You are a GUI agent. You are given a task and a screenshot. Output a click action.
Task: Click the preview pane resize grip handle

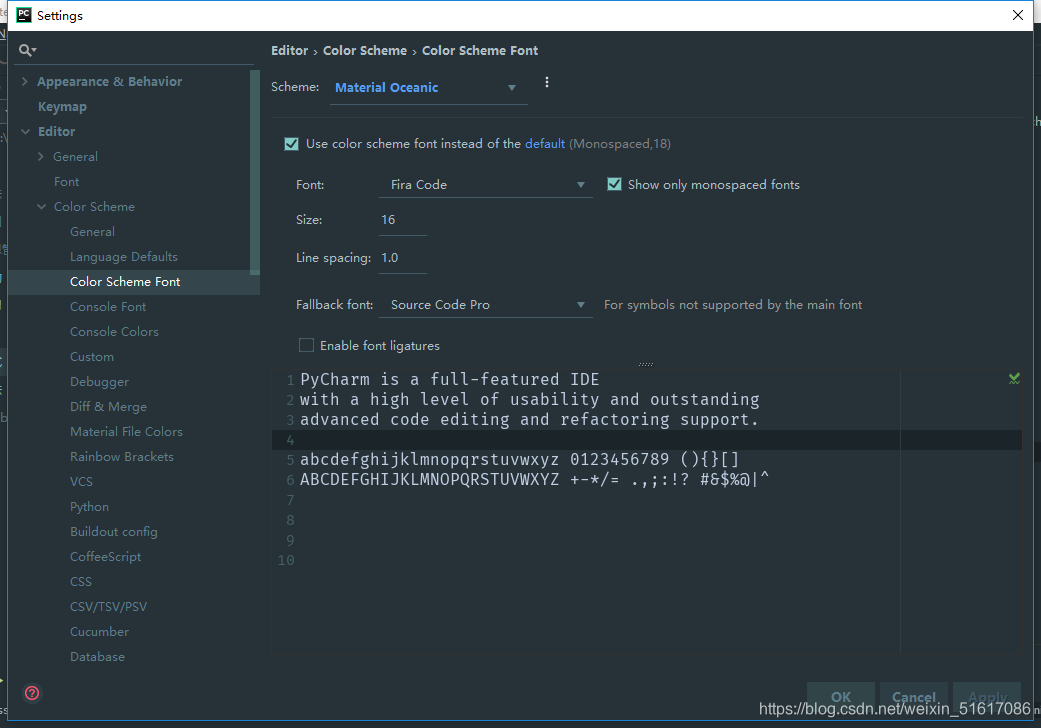645,364
